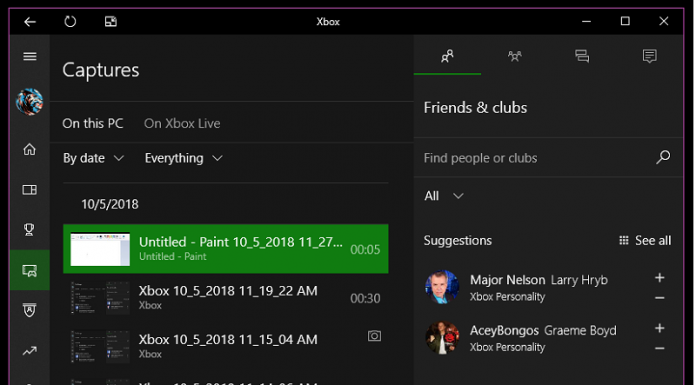
Task: Remove AceyBongos suggestion with minus icon
Action: pyautogui.click(x=660, y=348)
